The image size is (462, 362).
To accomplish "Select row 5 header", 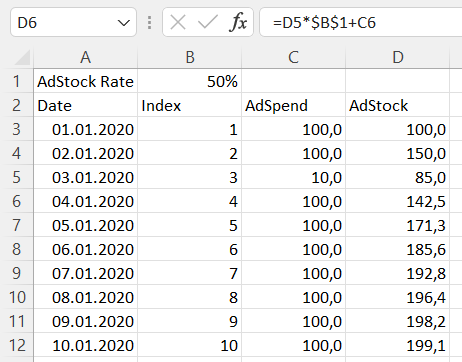I will [17, 177].
